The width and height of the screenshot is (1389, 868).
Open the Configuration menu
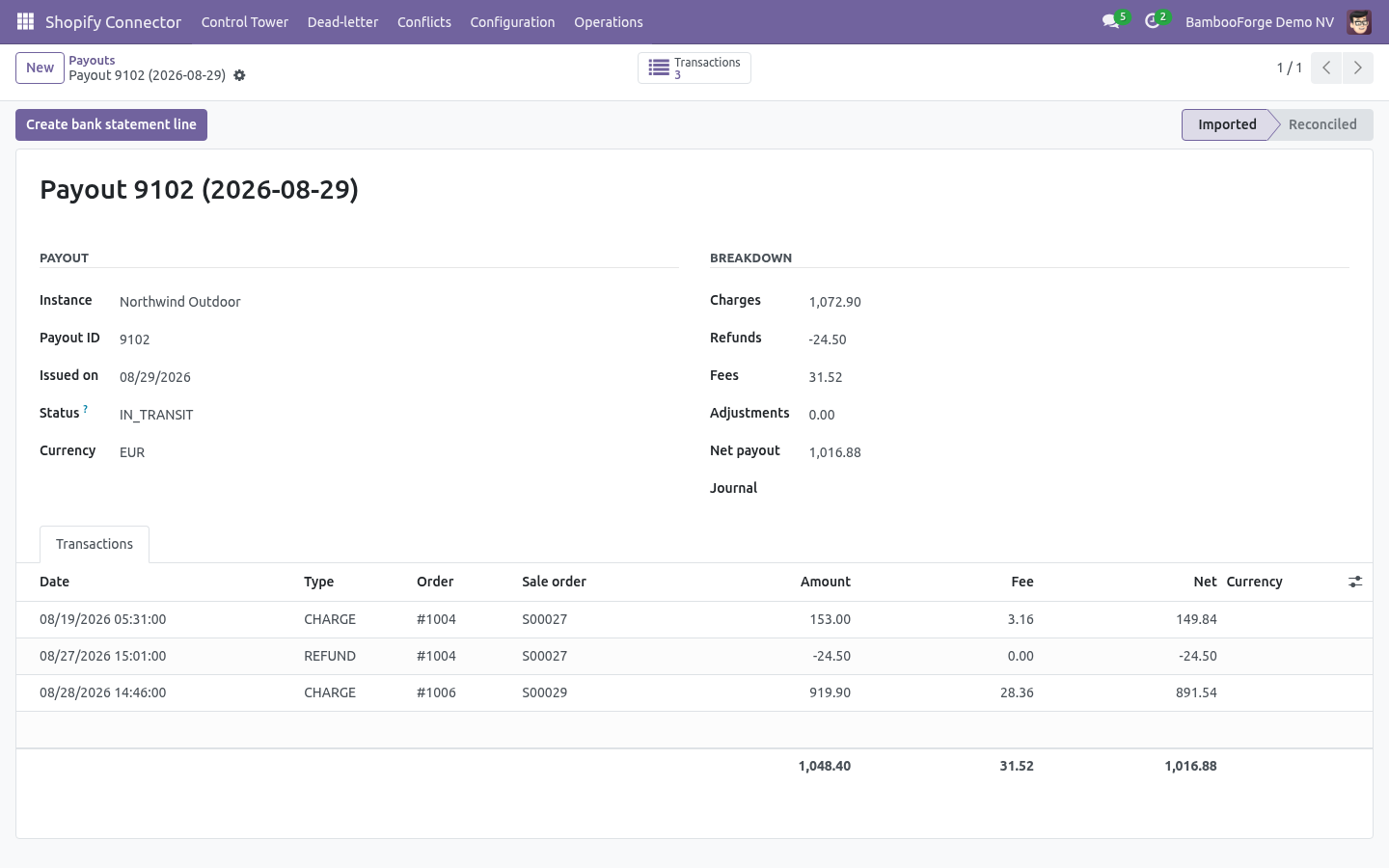click(x=512, y=21)
